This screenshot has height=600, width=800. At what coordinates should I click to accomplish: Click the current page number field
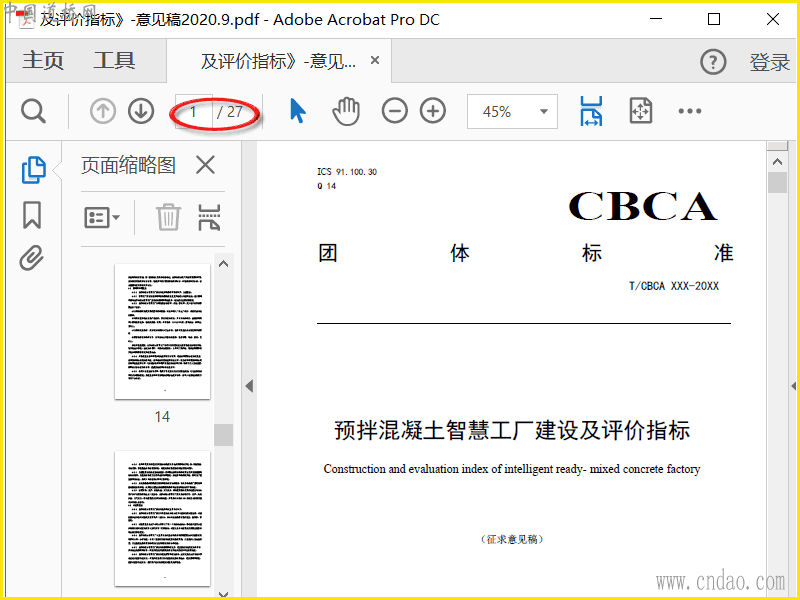[x=193, y=111]
